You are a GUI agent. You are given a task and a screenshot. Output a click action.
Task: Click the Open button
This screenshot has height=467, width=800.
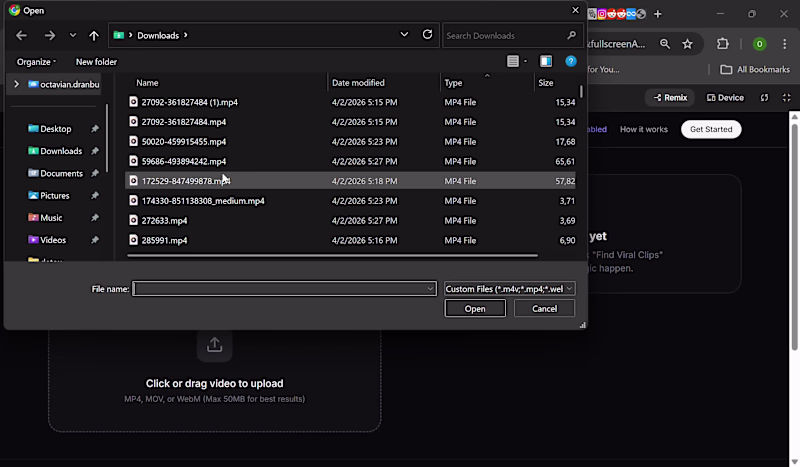(x=475, y=308)
